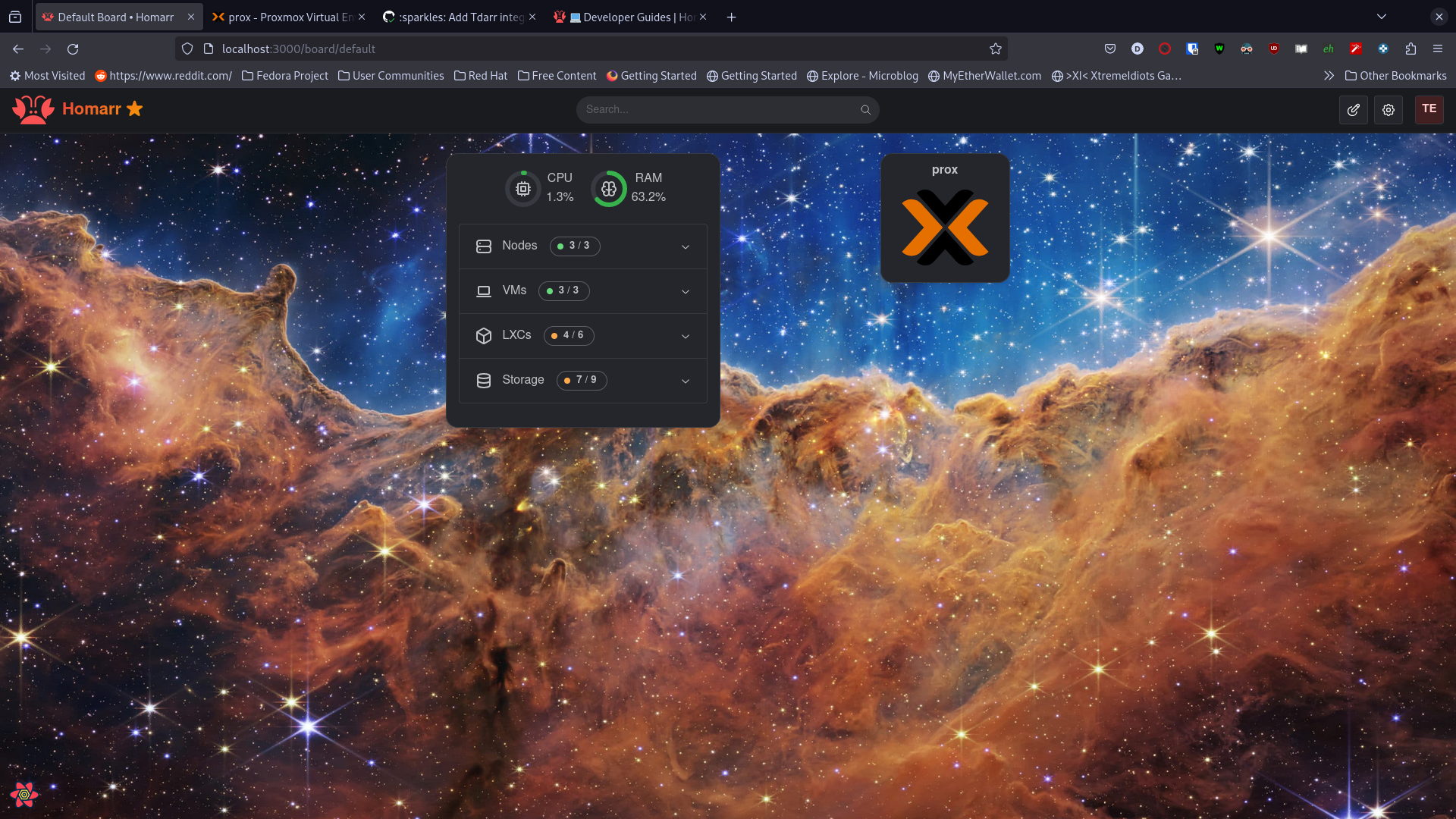Click the LXCs 4 / 6 status badge

click(569, 336)
